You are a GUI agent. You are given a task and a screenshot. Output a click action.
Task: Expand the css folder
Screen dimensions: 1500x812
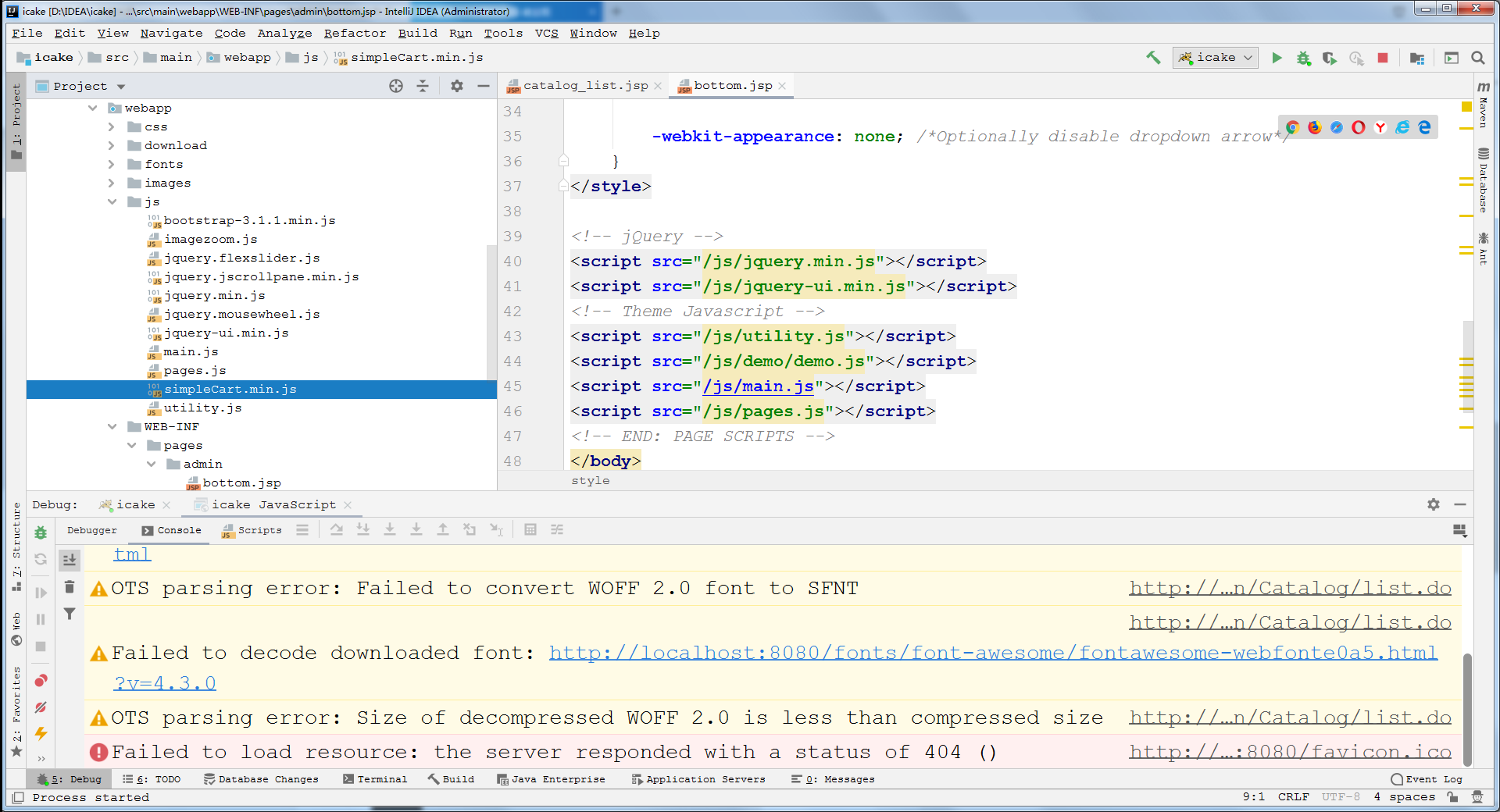pos(112,126)
